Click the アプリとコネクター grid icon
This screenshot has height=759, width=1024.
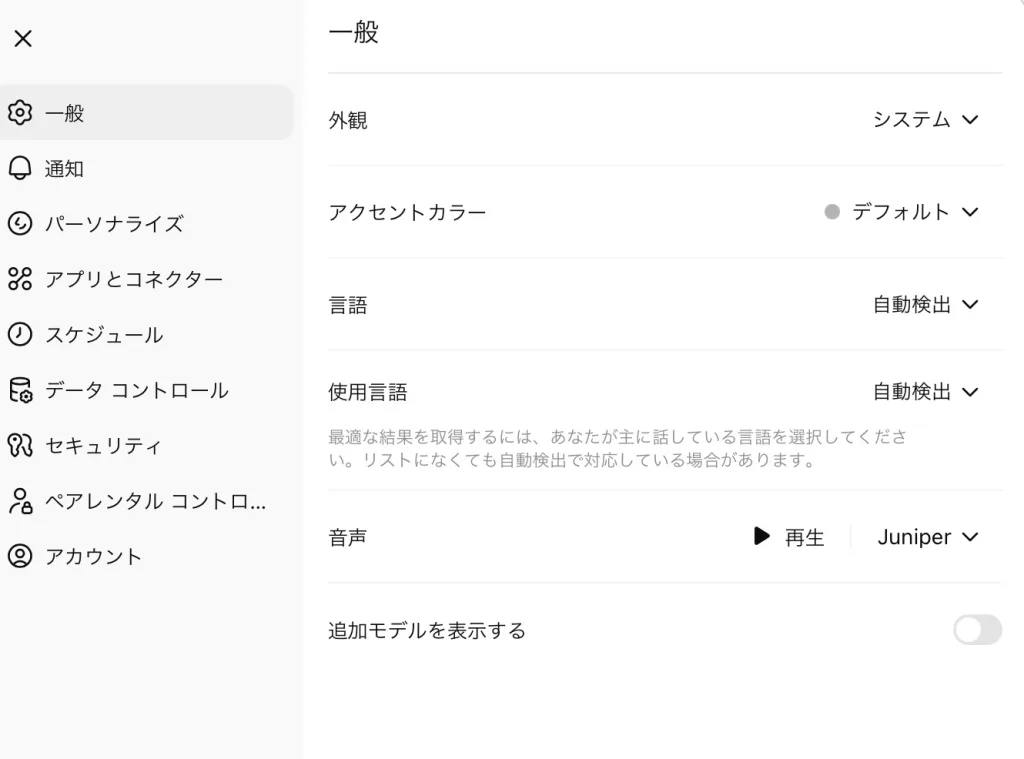tap(20, 279)
